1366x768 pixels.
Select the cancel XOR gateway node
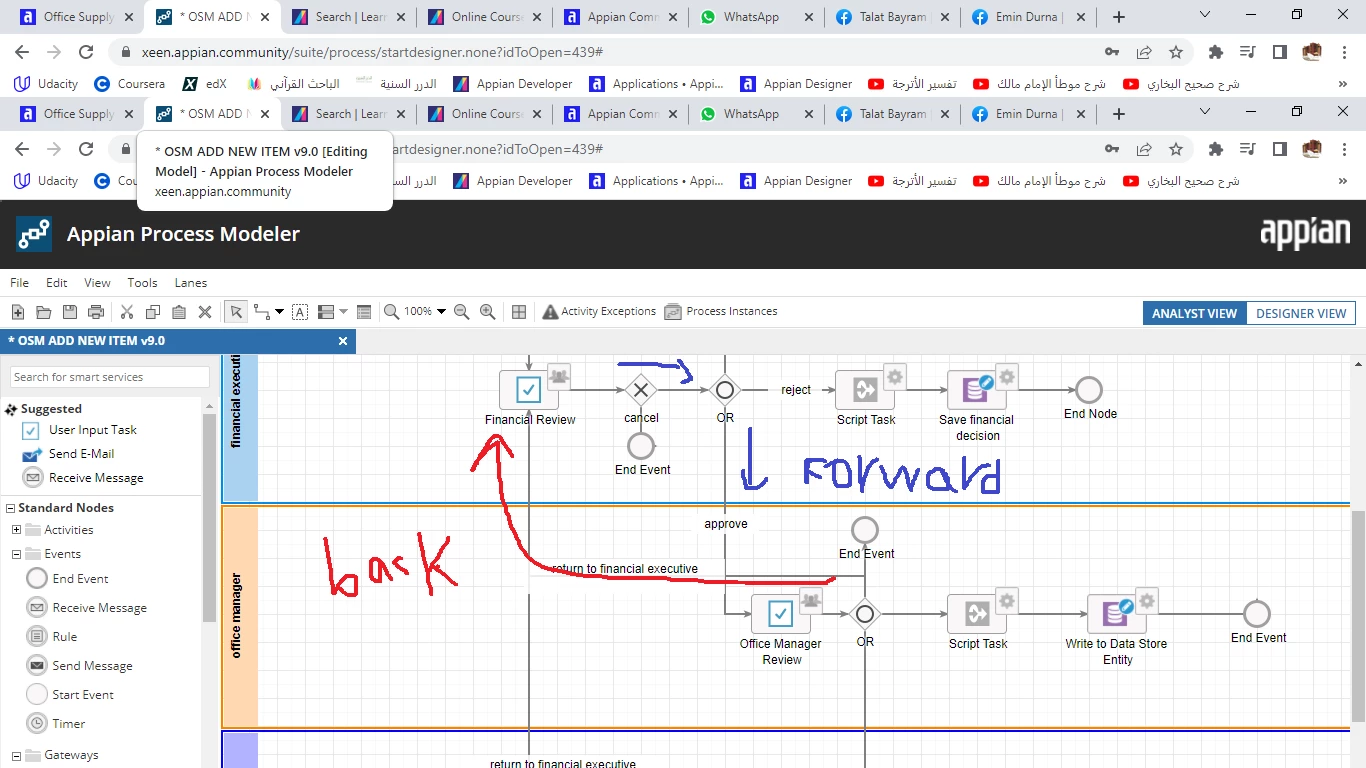[x=641, y=390]
